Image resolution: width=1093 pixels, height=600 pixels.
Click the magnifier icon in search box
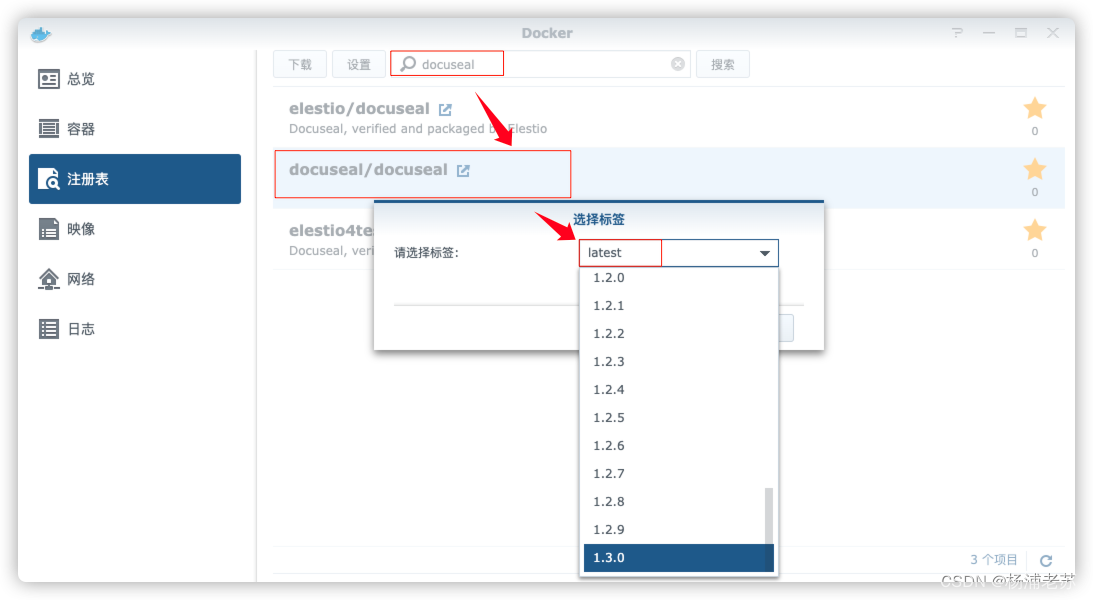point(408,64)
